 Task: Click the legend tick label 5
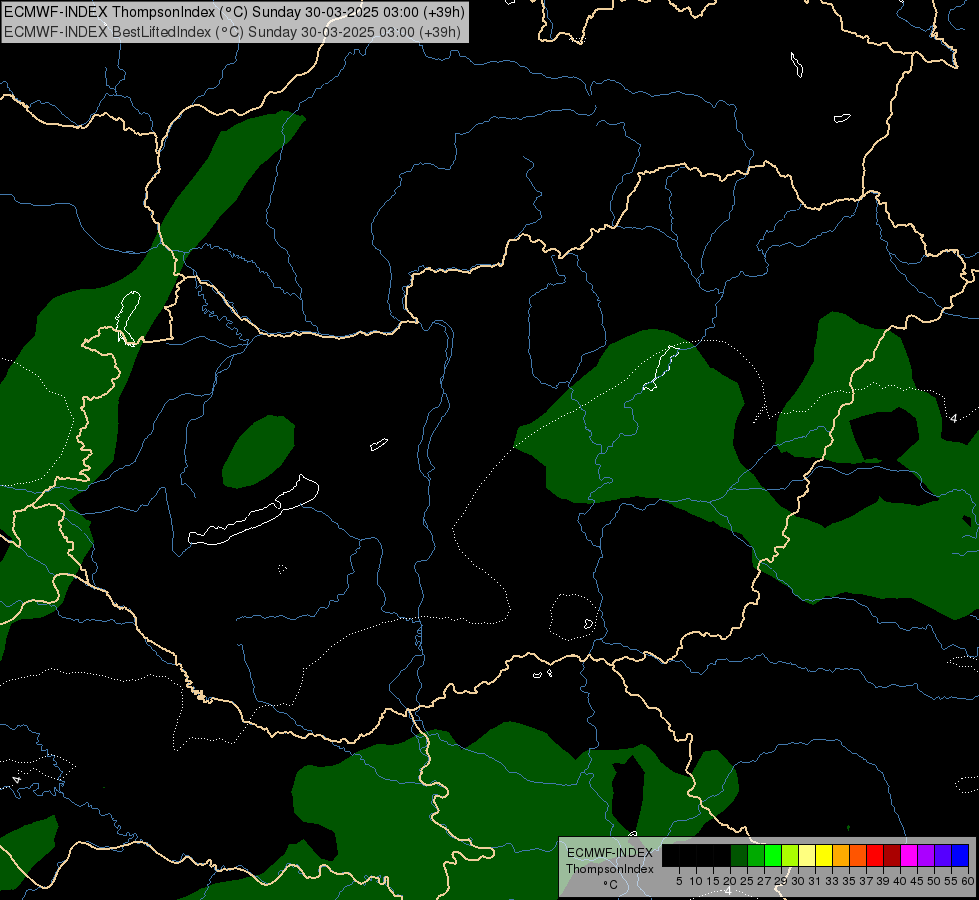679,881
